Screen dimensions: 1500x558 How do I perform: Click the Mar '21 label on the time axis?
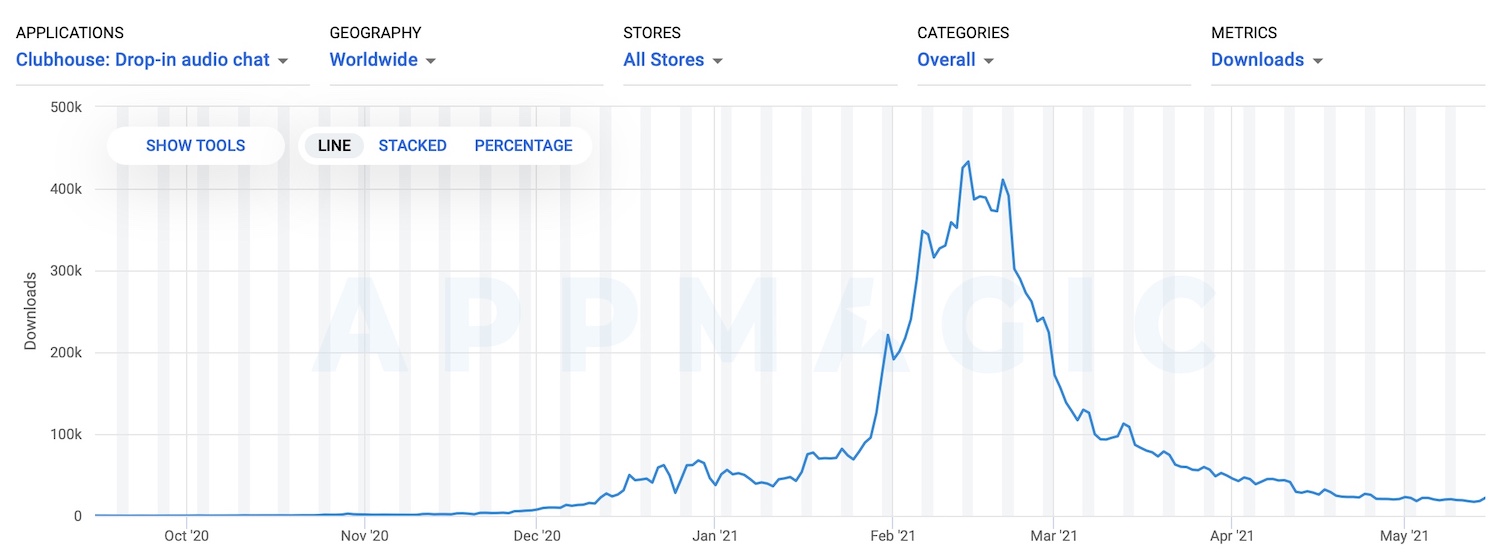[x=1055, y=536]
